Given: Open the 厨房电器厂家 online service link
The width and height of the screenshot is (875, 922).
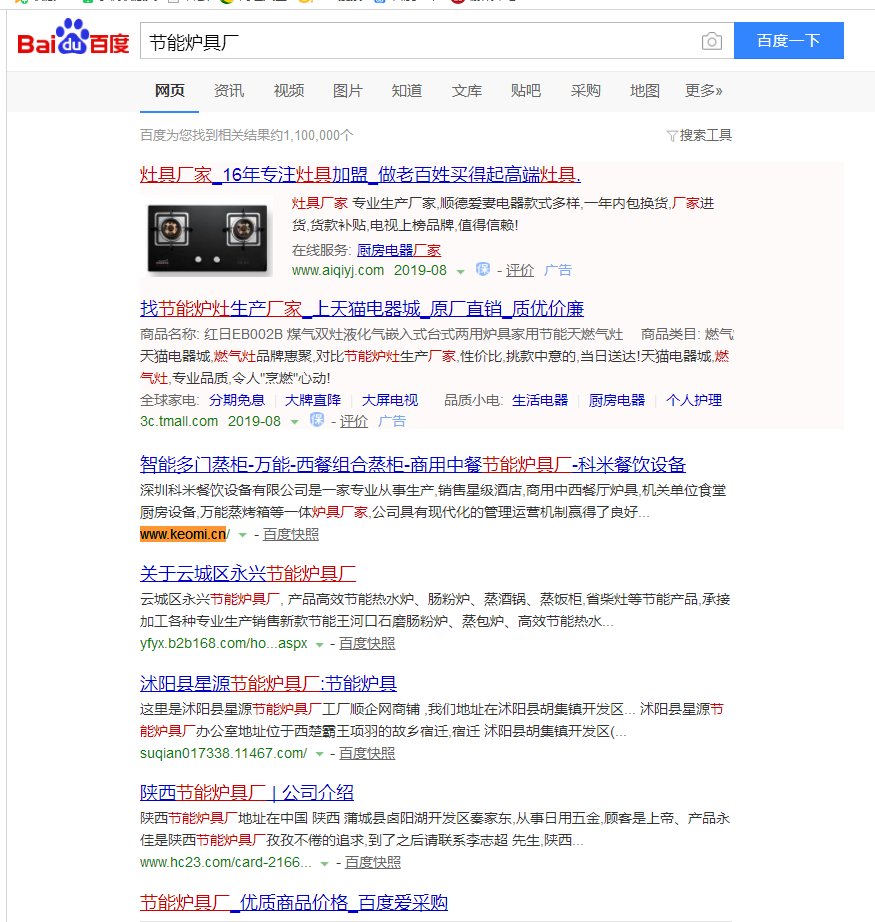Looking at the screenshot, I should (x=399, y=250).
